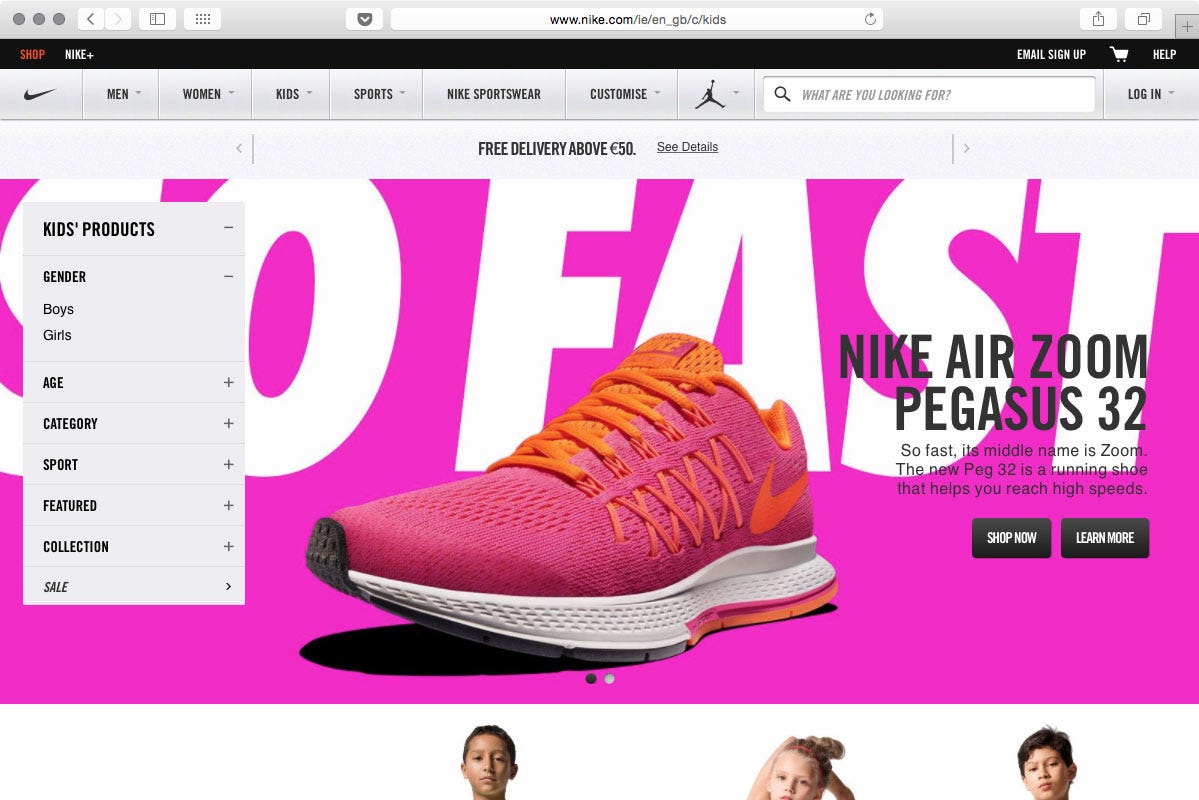
Task: Expand the Age filter section
Action: (x=229, y=382)
